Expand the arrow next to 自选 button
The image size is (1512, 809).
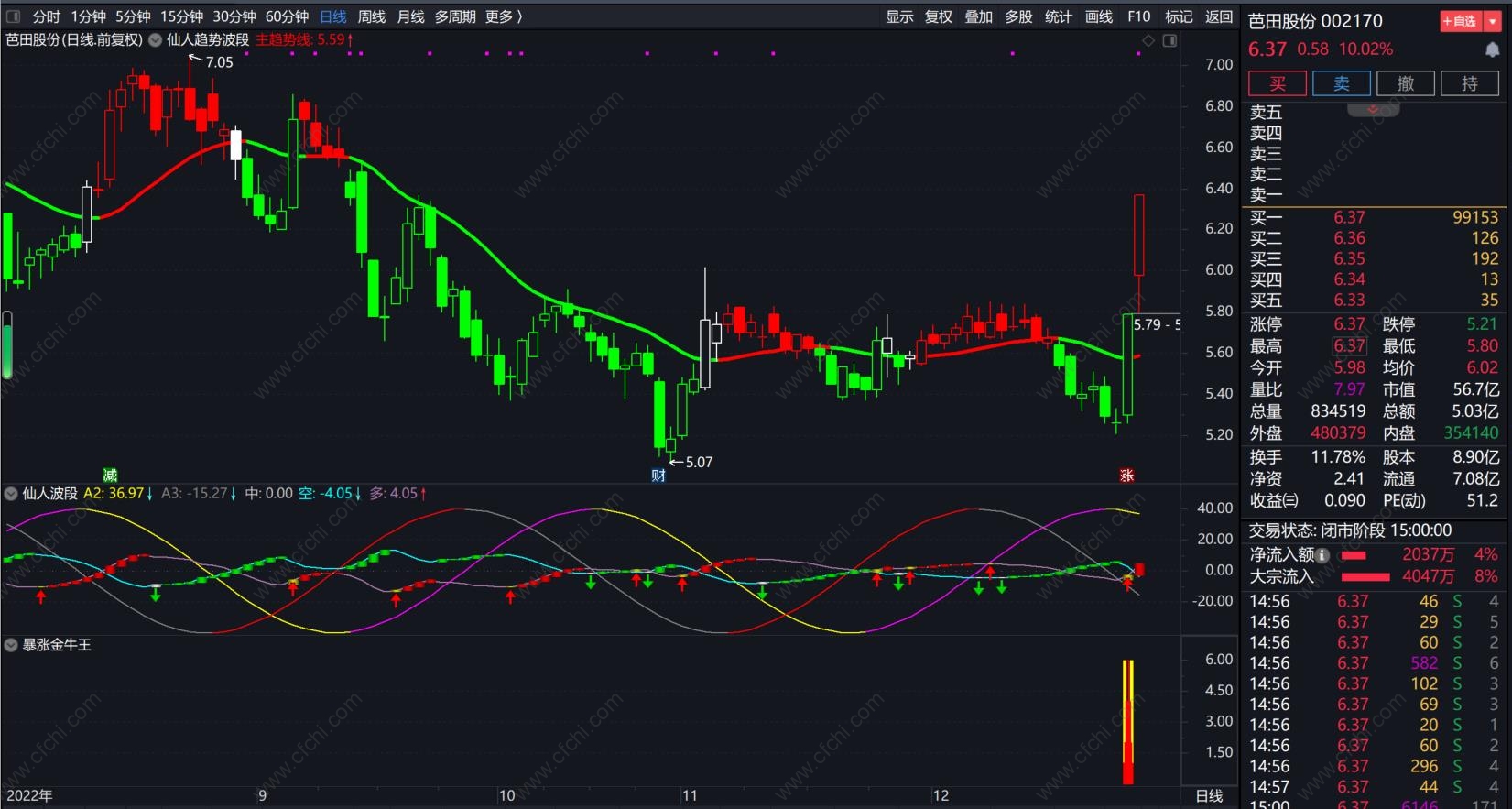[1493, 21]
